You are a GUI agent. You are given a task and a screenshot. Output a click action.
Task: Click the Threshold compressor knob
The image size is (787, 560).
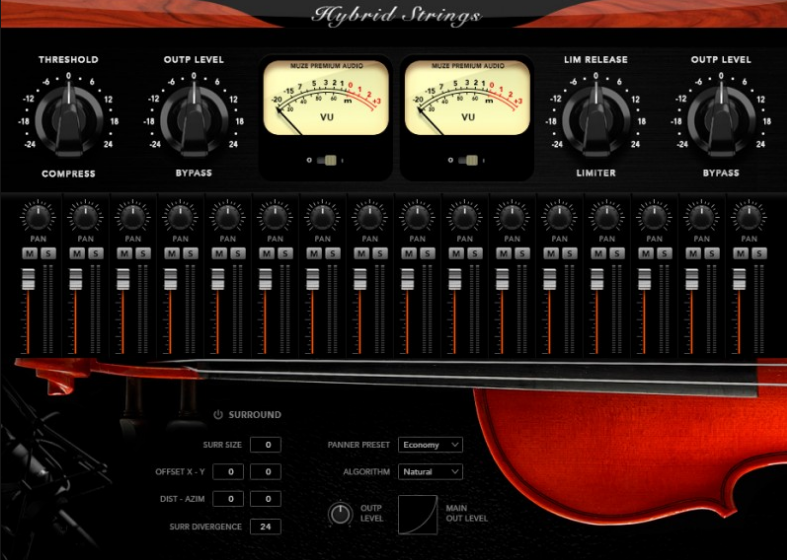point(68,118)
